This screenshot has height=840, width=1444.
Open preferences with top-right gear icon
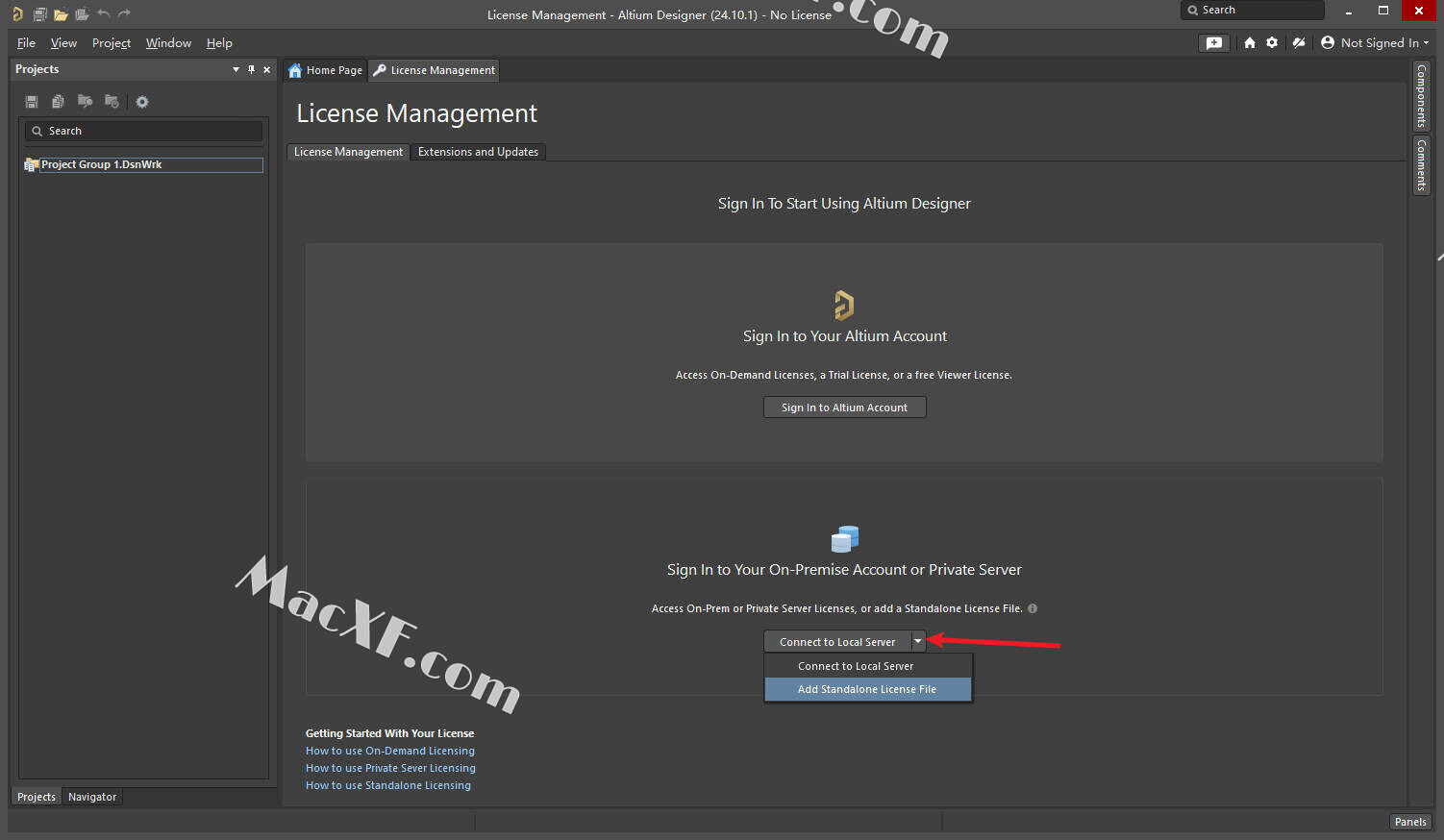(x=1272, y=42)
